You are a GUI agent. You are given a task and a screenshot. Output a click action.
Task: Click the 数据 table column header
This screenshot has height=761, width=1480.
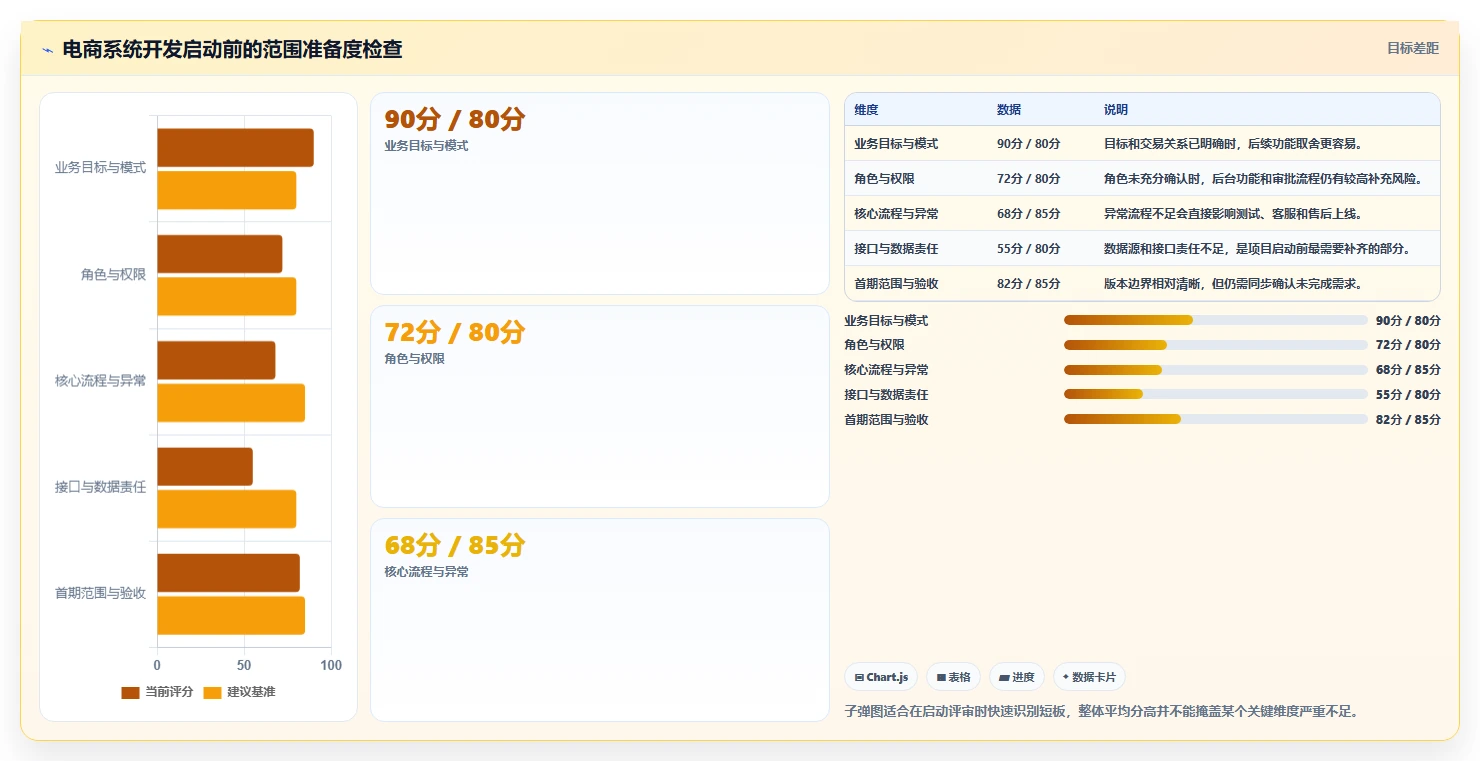click(x=1009, y=110)
